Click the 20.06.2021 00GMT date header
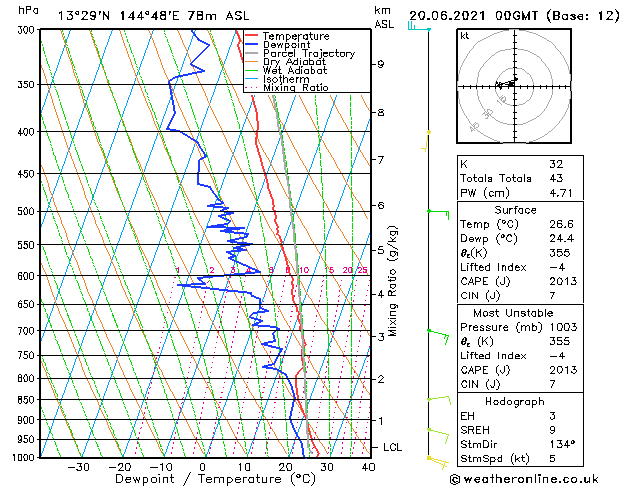This screenshot has height=486, width=629. pos(473,16)
